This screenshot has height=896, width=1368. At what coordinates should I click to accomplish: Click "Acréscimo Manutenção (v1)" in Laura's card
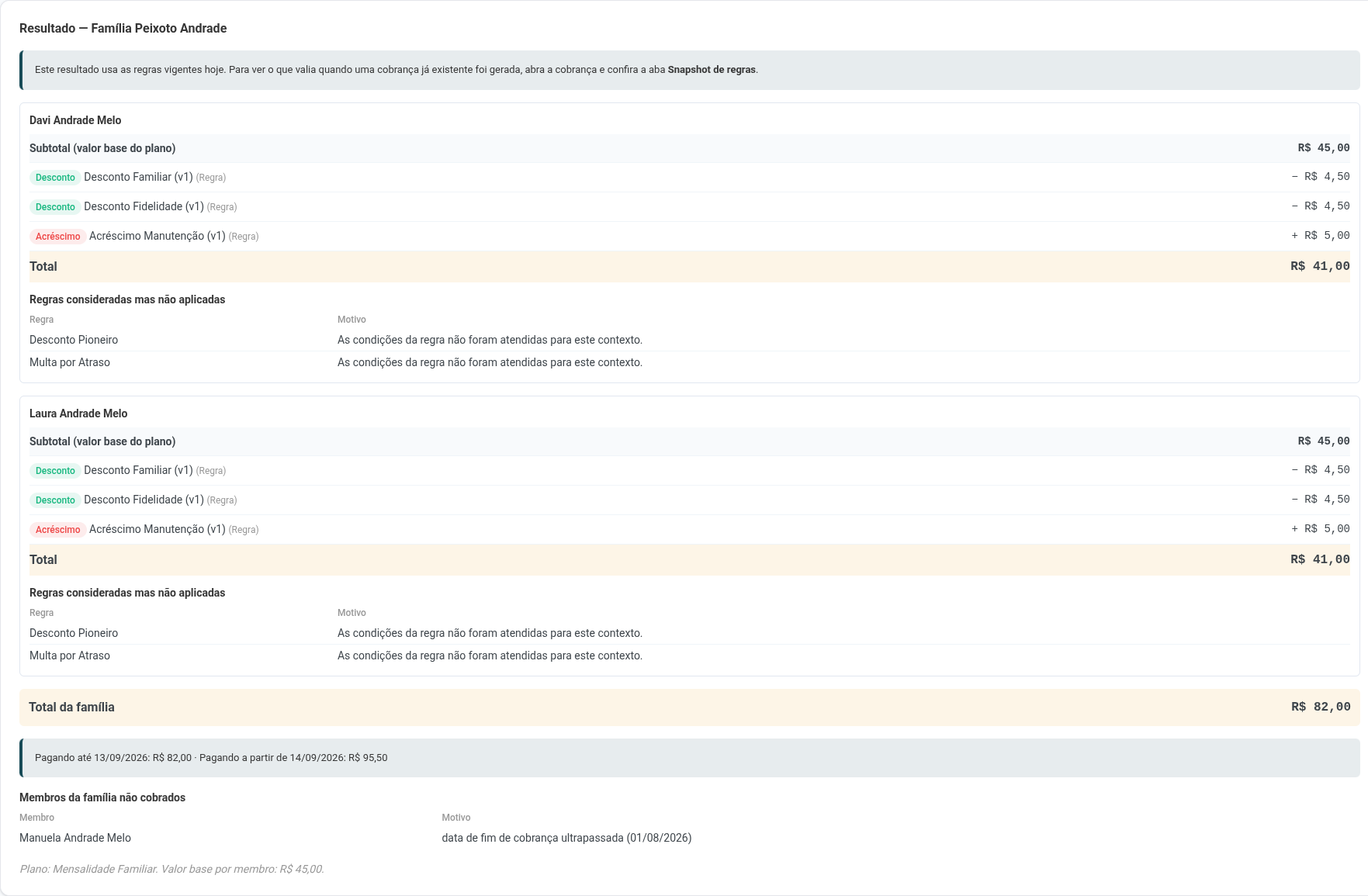pyautogui.click(x=158, y=529)
